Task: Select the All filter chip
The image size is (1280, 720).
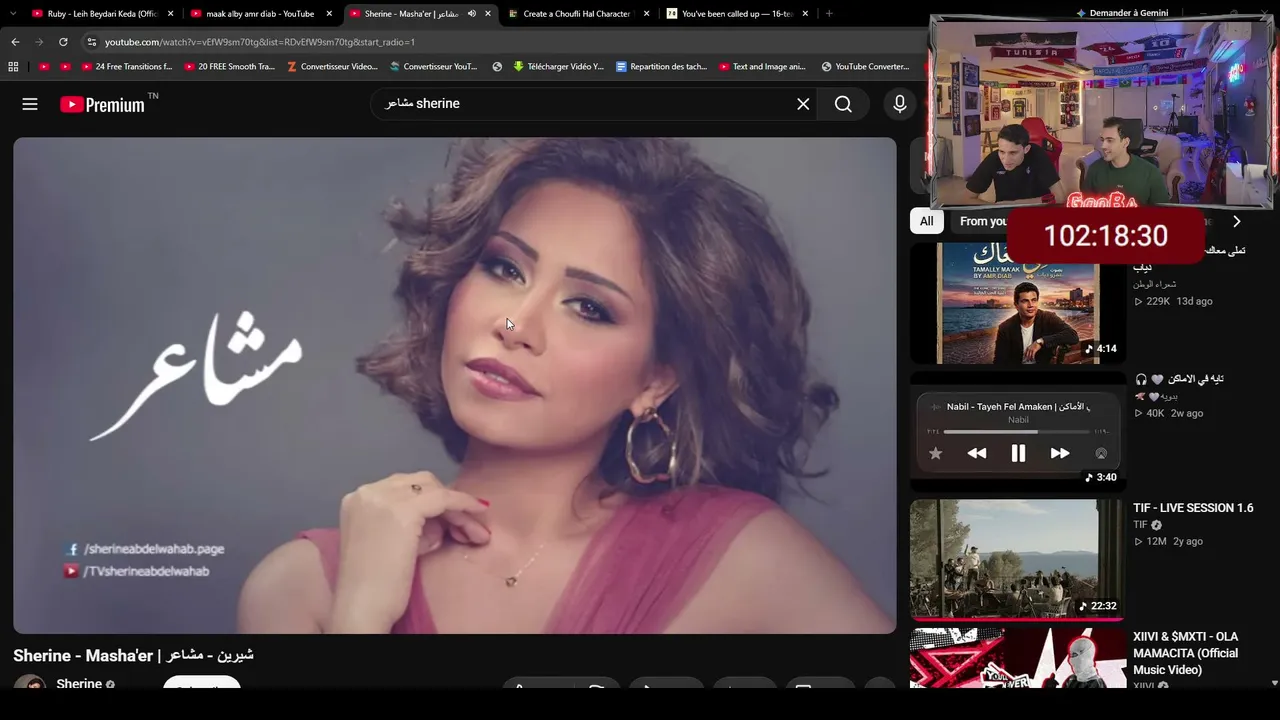Action: 927,222
